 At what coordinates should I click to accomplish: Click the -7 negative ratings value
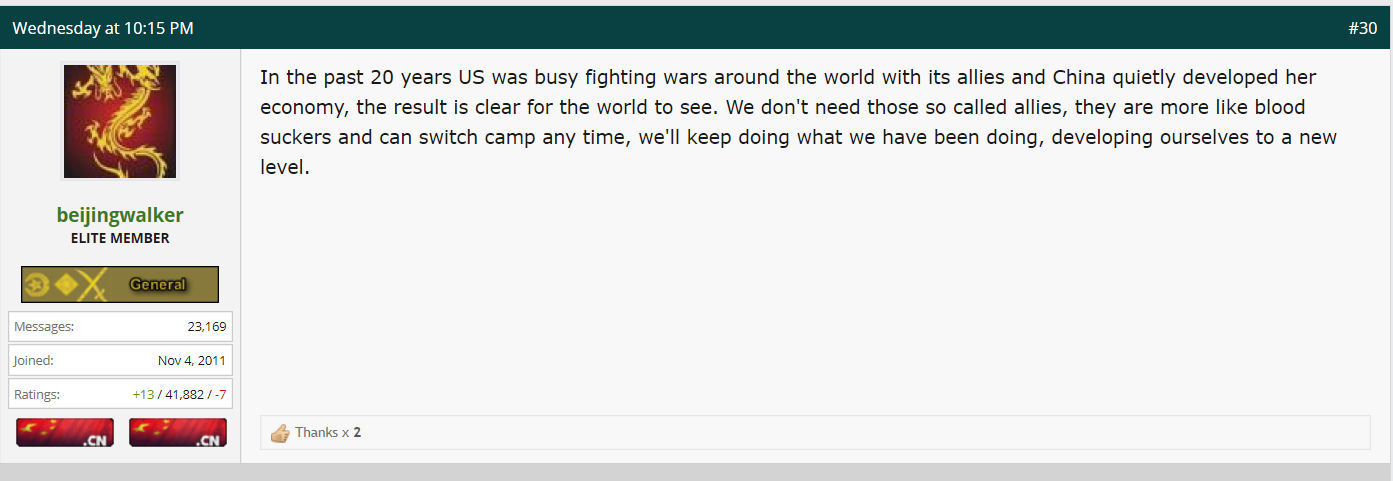[x=220, y=394]
